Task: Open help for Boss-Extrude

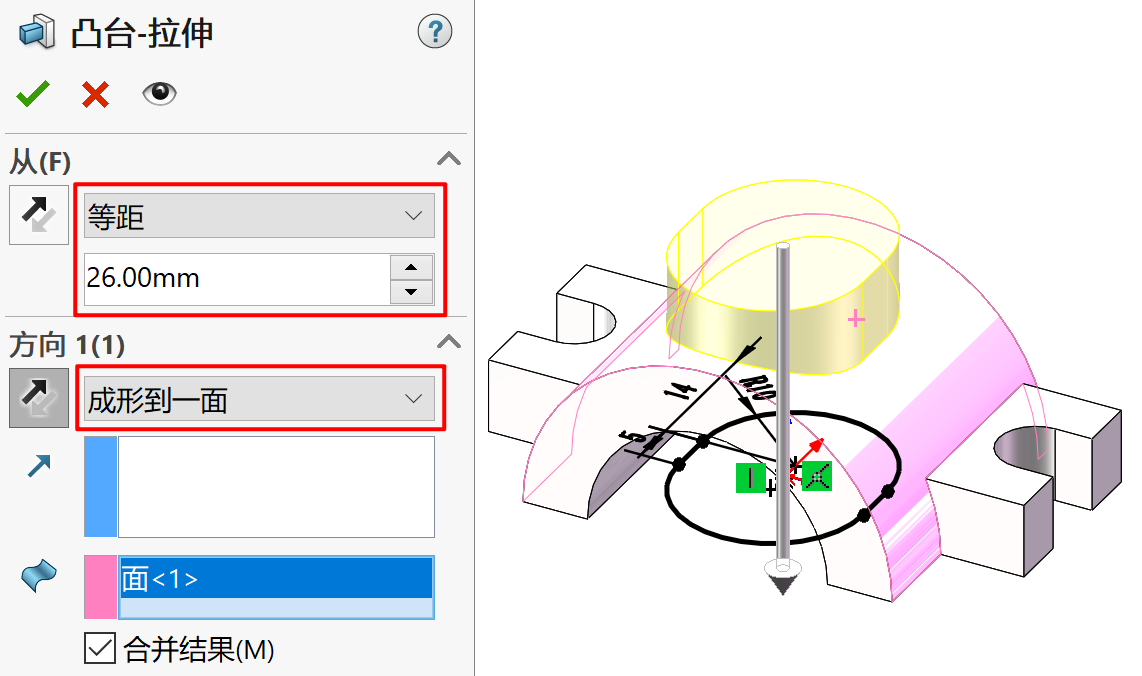Action: pos(435,32)
